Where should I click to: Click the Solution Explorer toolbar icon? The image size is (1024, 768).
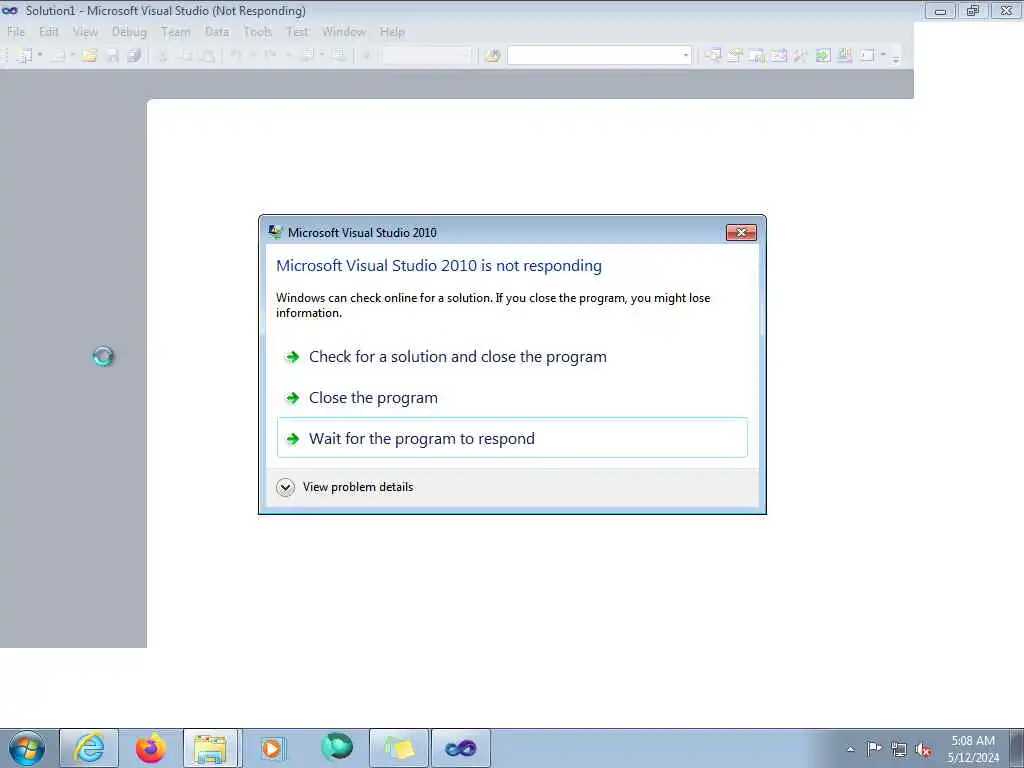click(x=712, y=56)
